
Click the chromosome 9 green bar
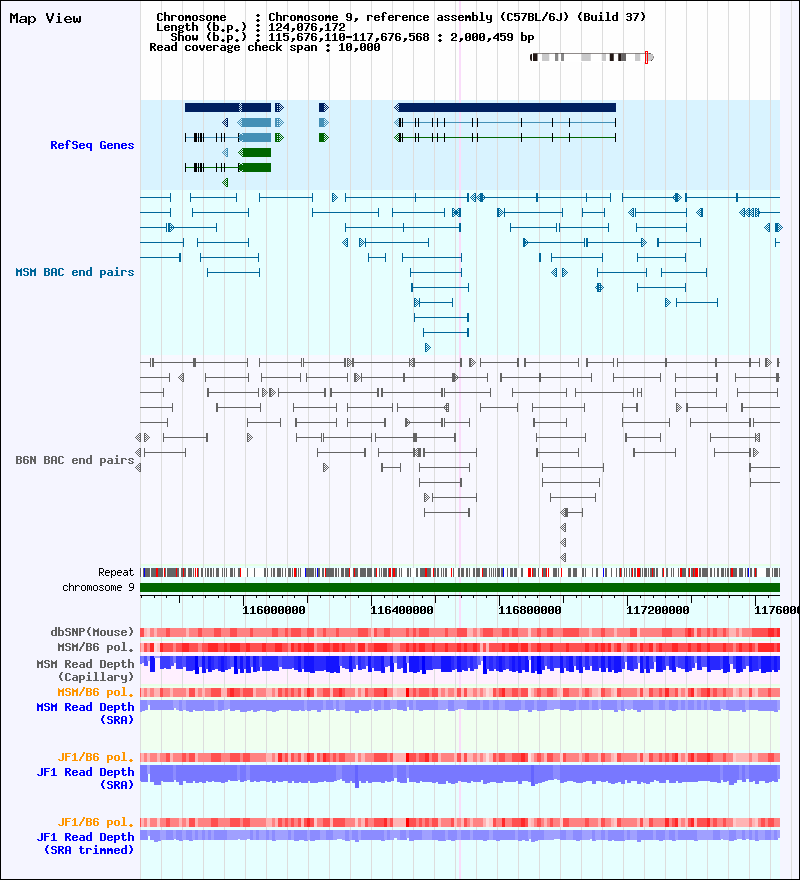click(460, 588)
